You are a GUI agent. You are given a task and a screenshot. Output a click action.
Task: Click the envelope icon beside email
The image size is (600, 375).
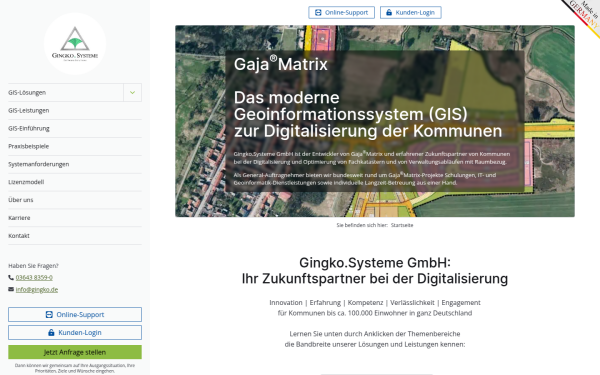tap(11, 289)
